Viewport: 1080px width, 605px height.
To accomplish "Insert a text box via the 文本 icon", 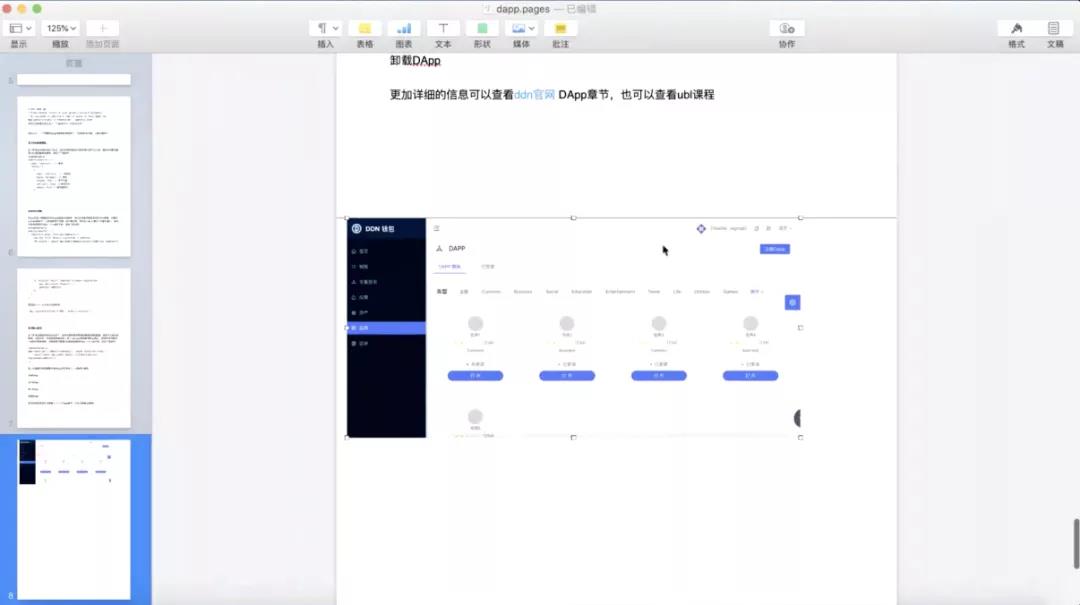I will (x=443, y=27).
